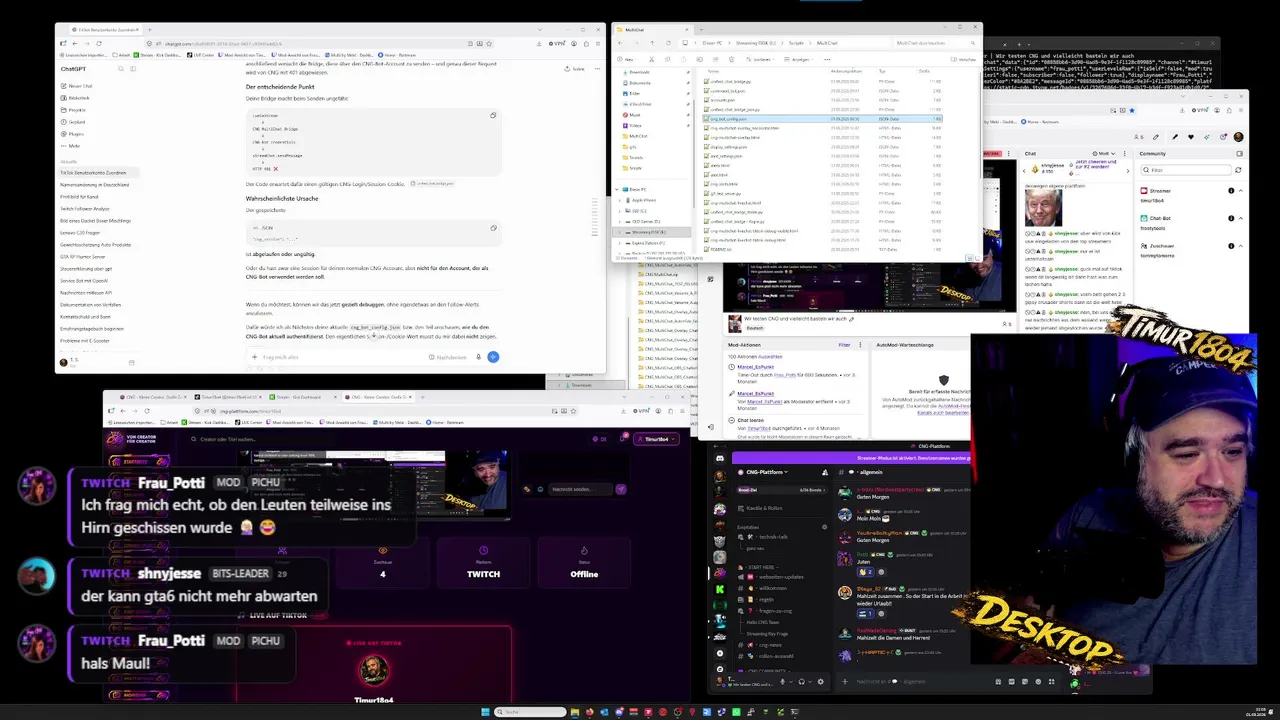Expand the Dieser PC tree node
The image size is (1280, 720).
619,189
